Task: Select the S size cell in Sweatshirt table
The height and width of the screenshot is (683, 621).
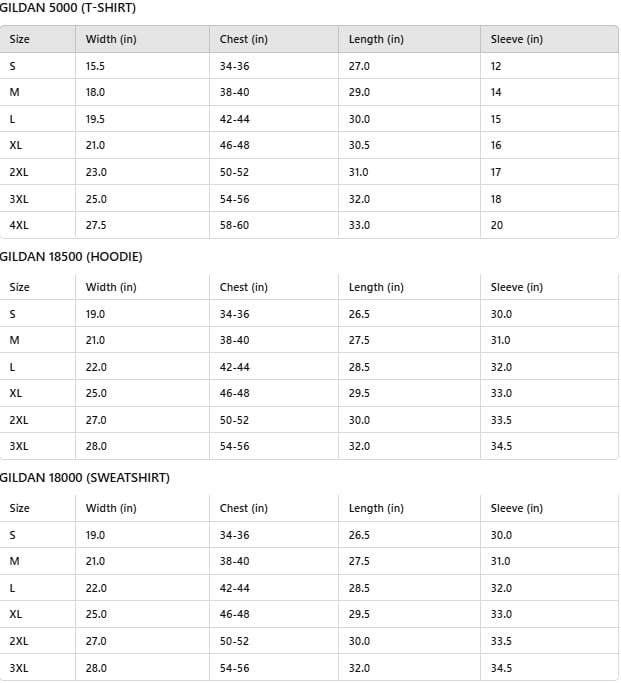Action: point(12,535)
